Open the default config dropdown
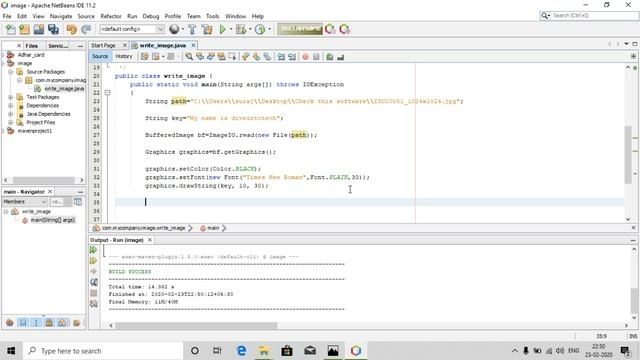The width and height of the screenshot is (640, 360). (132, 29)
